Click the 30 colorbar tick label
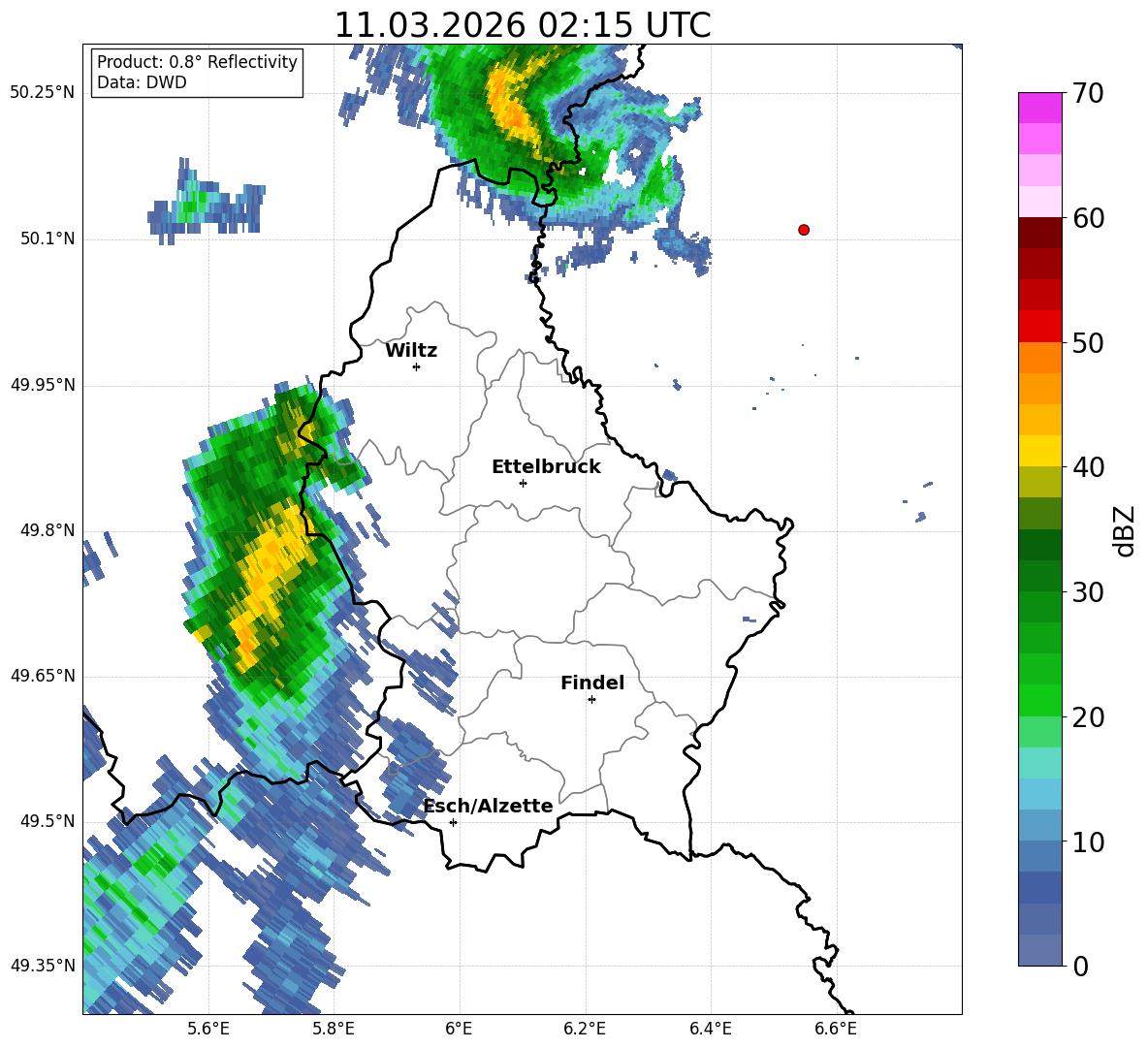1148x1048 pixels. (x=1088, y=592)
